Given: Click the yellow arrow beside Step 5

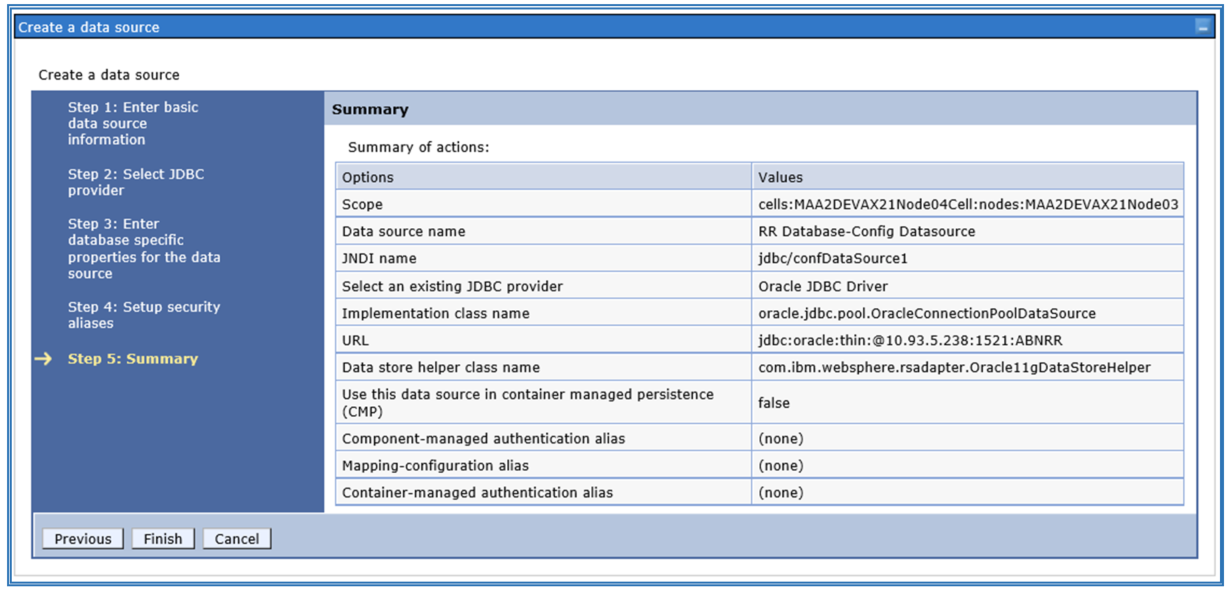Looking at the screenshot, I should coord(43,359).
